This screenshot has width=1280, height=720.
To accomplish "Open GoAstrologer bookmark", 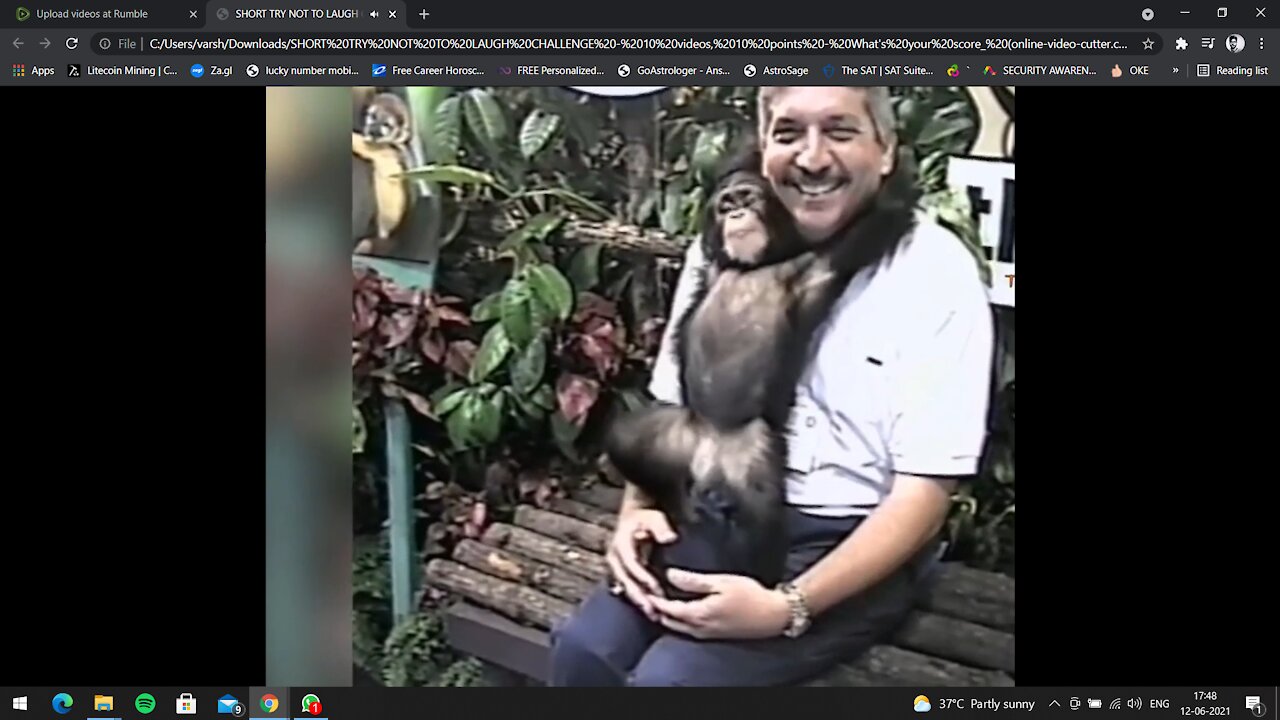I will click(x=674, y=70).
